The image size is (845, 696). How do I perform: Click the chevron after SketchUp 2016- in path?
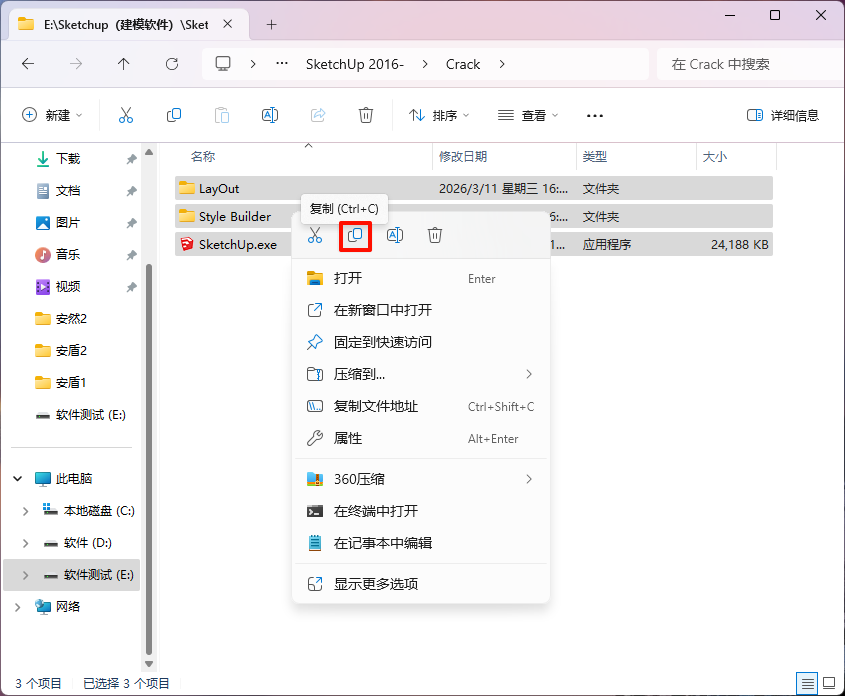(x=425, y=64)
